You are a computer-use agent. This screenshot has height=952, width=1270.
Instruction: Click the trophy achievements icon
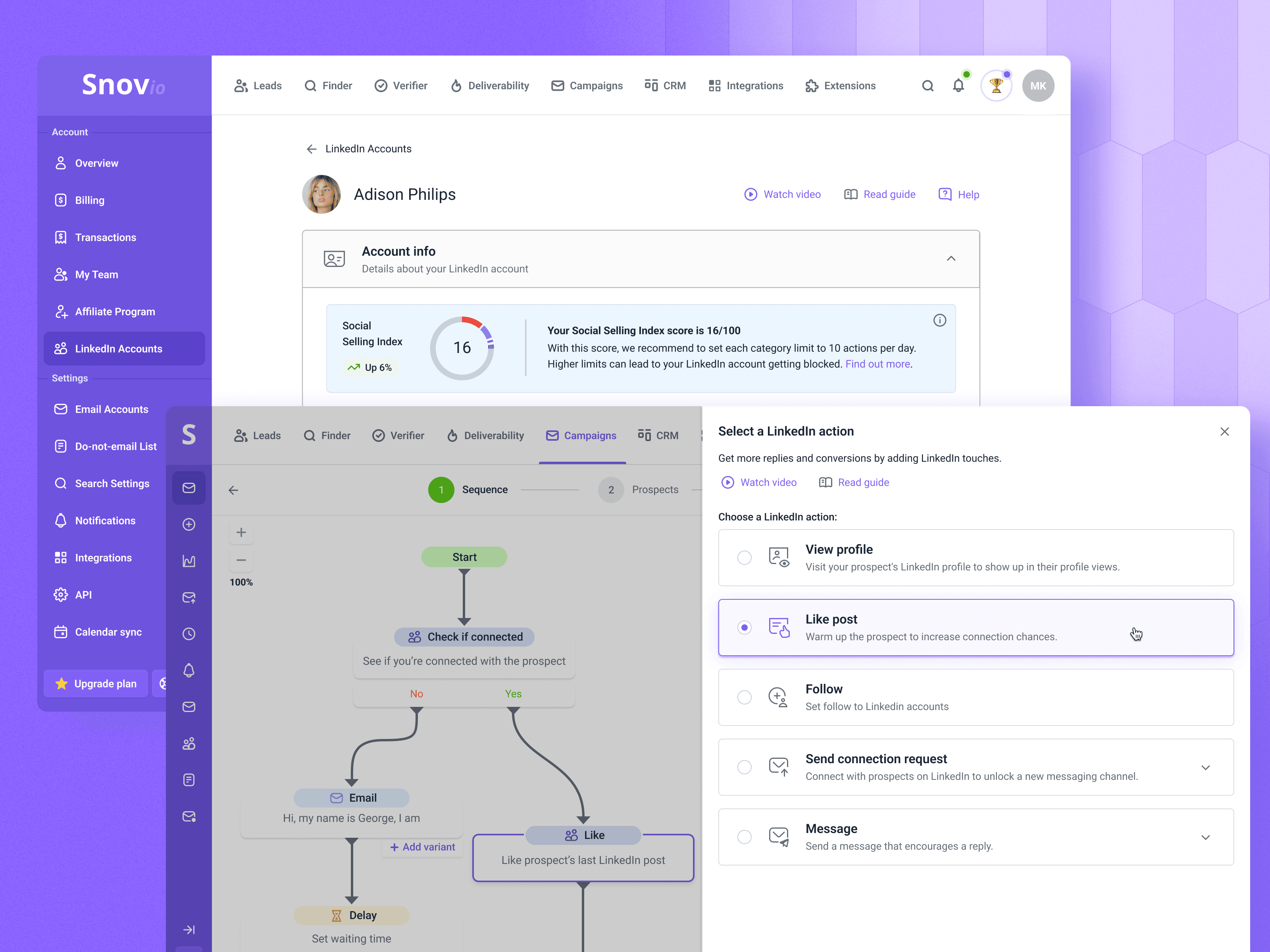click(x=996, y=86)
